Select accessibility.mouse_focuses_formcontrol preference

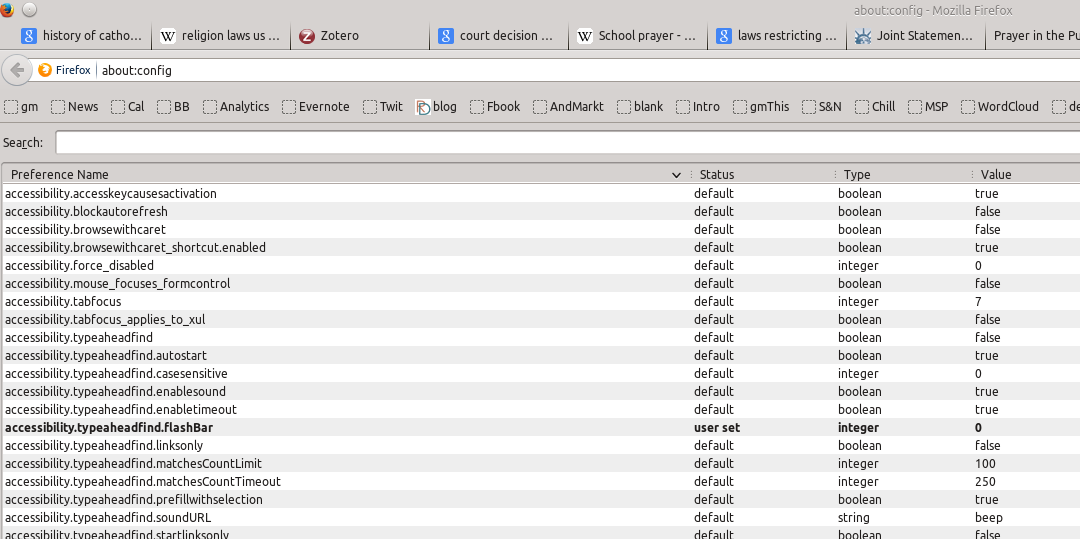click(541, 284)
